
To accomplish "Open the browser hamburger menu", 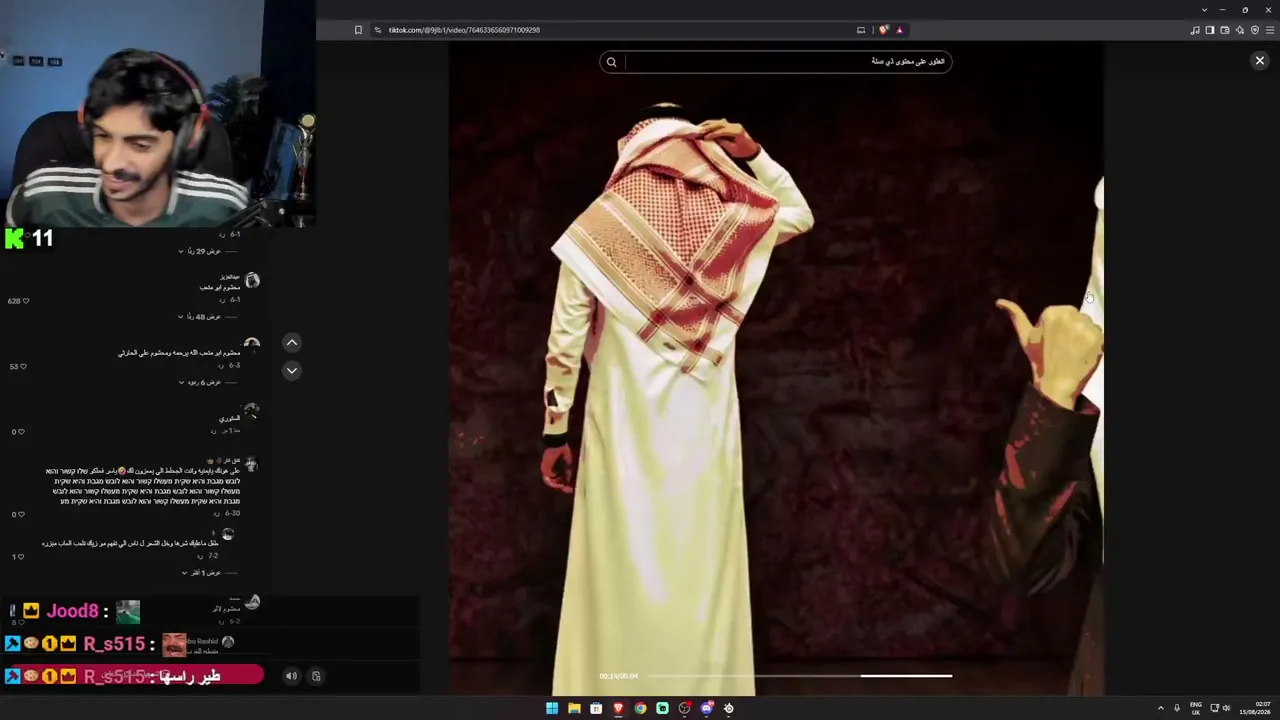I will pyautogui.click(x=1270, y=30).
